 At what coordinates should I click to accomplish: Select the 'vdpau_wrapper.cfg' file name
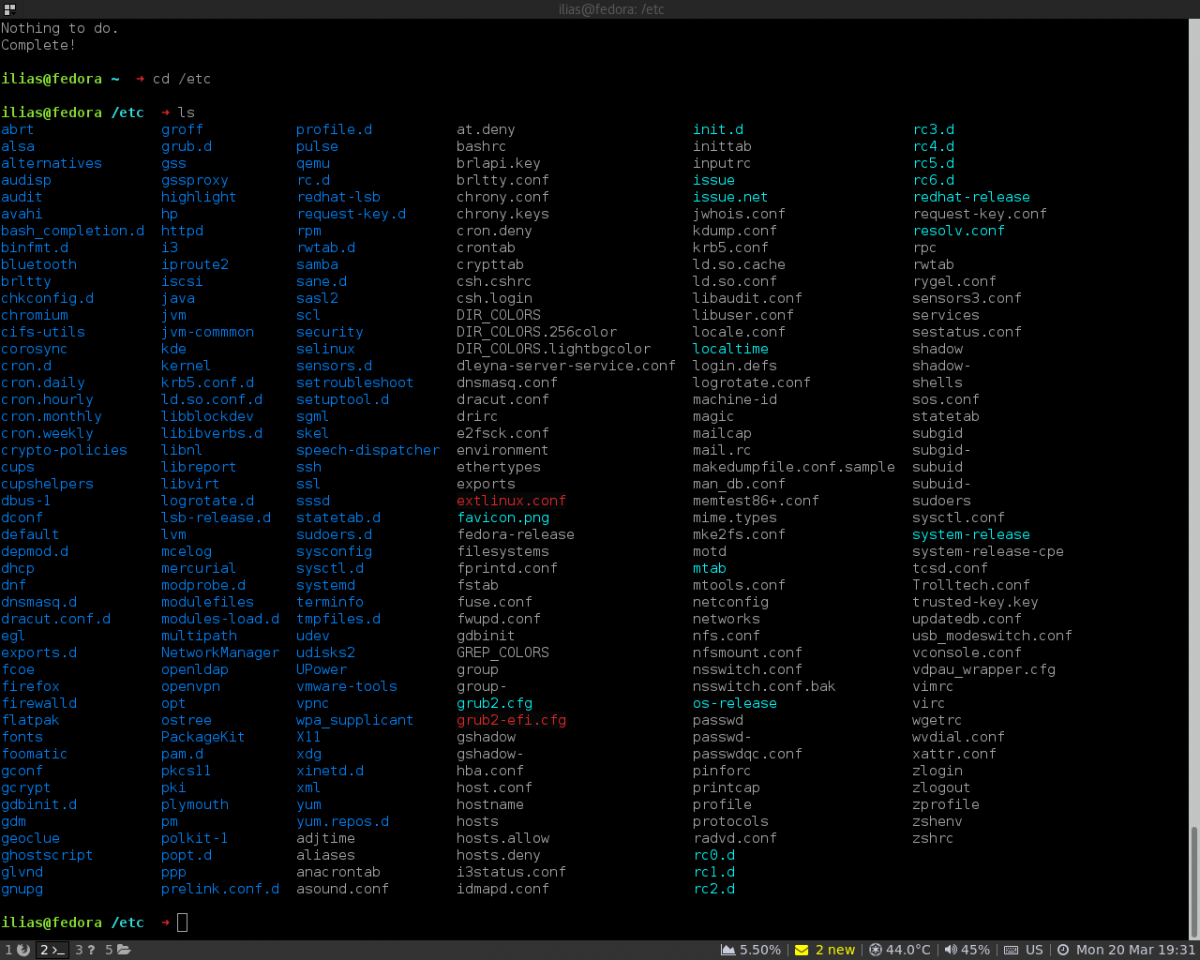pos(984,669)
